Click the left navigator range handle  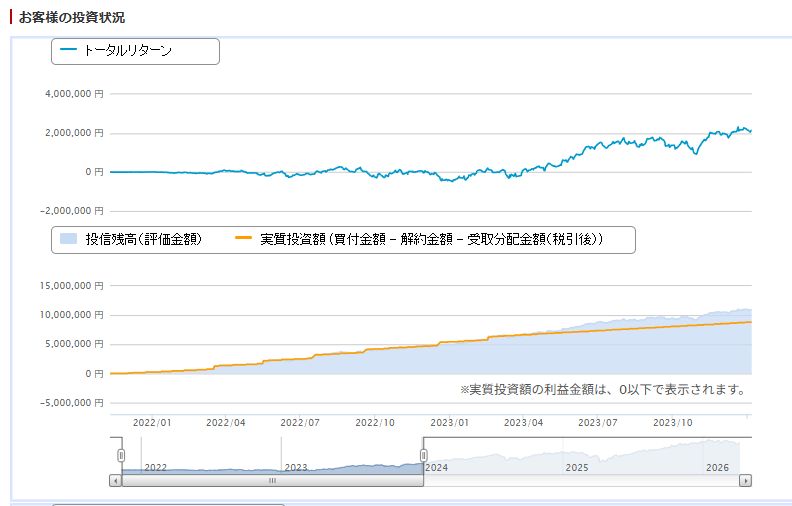coord(121,455)
